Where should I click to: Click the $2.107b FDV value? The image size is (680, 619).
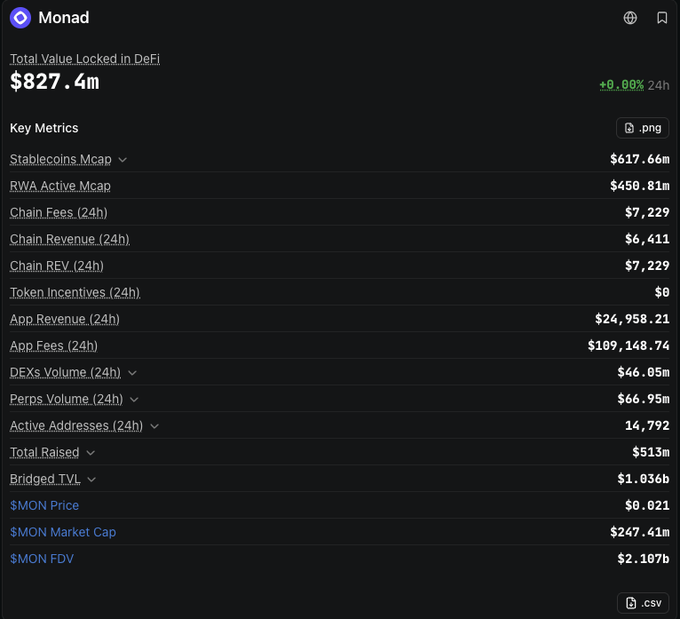coord(644,559)
